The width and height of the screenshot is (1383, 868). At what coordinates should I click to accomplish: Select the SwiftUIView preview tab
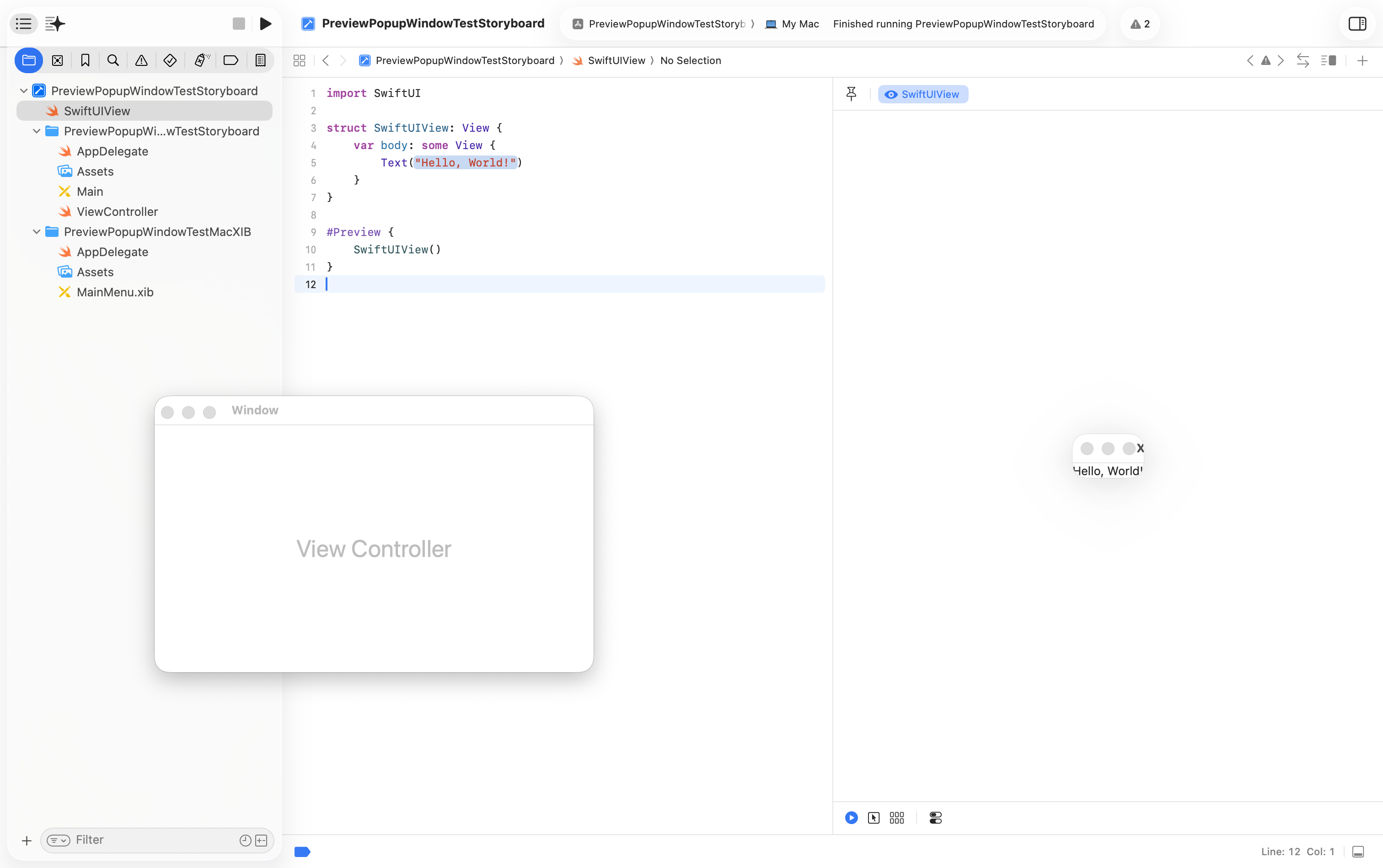point(922,94)
